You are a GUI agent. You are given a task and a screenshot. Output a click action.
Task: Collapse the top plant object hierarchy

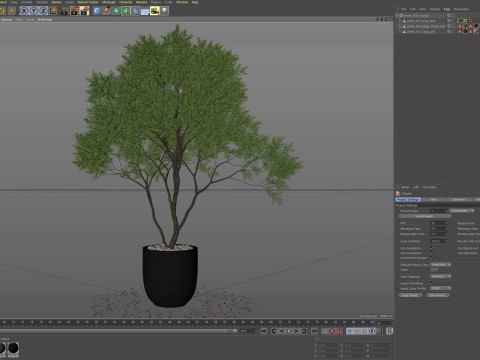click(x=398, y=15)
